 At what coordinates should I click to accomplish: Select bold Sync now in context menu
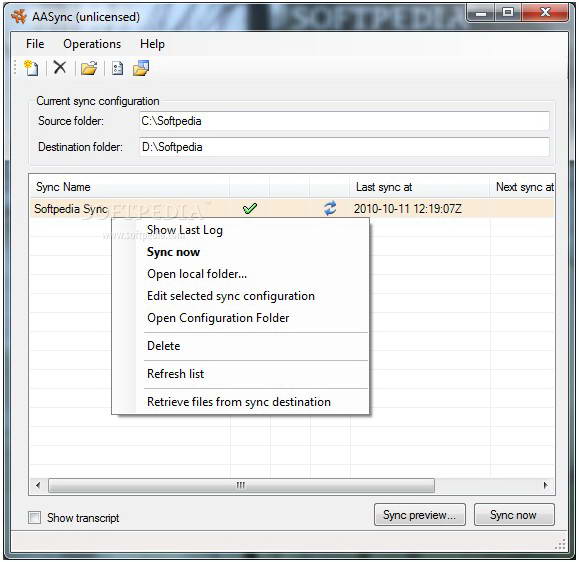point(240,252)
